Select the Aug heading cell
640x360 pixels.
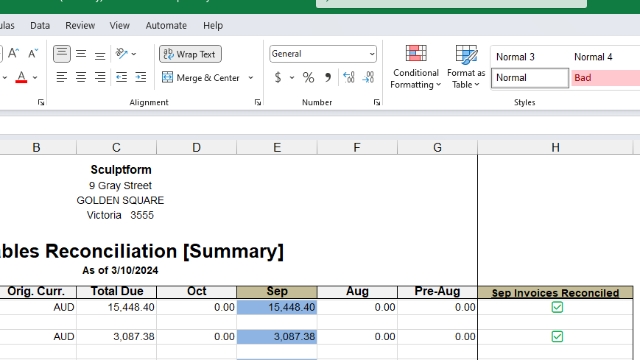[357, 291]
